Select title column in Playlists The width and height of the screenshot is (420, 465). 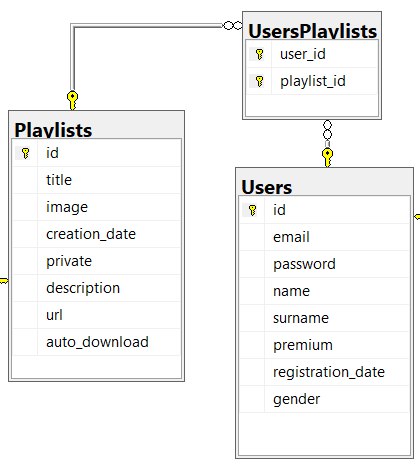coord(97,180)
